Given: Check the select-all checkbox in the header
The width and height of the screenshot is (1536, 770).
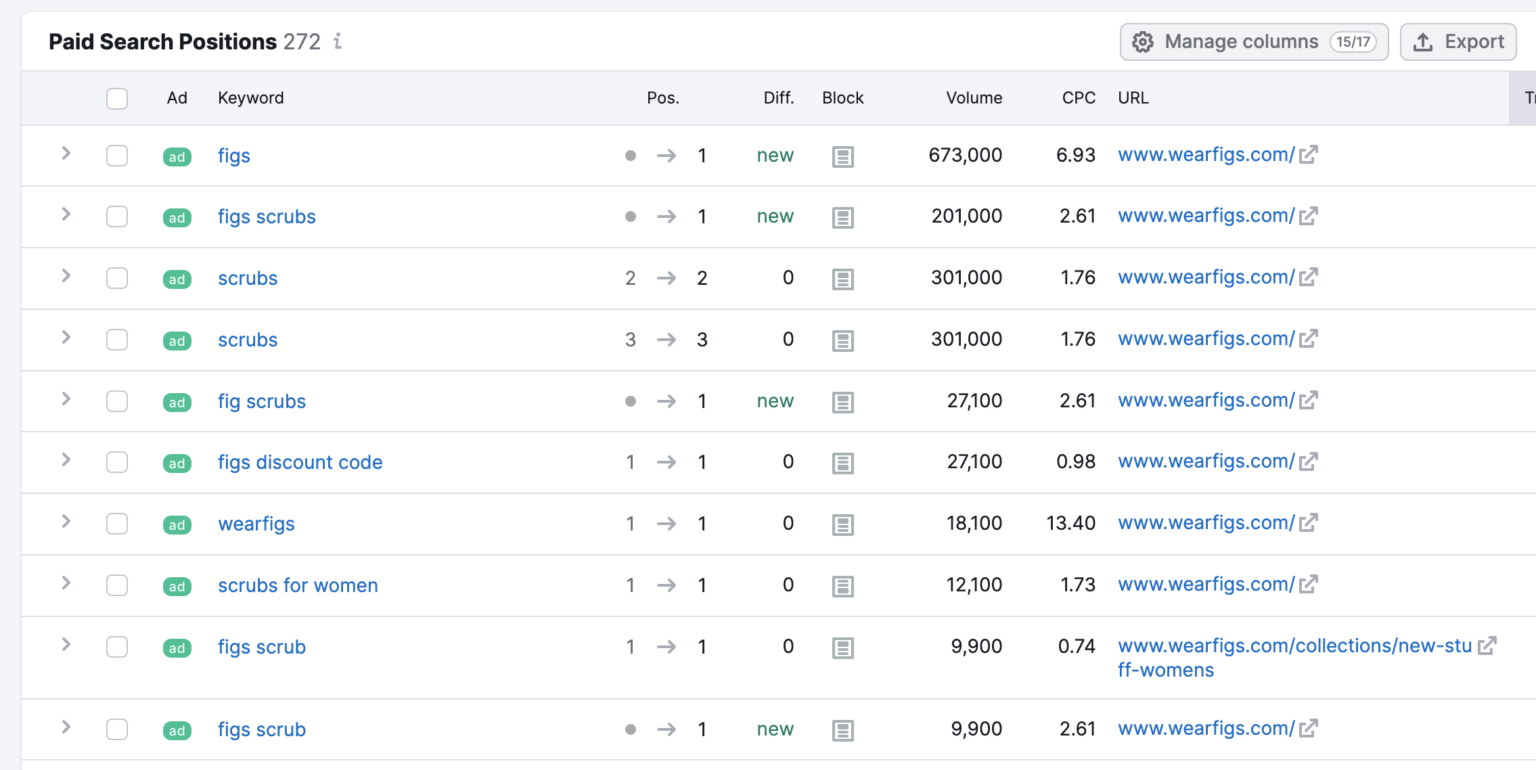Looking at the screenshot, I should coord(117,98).
